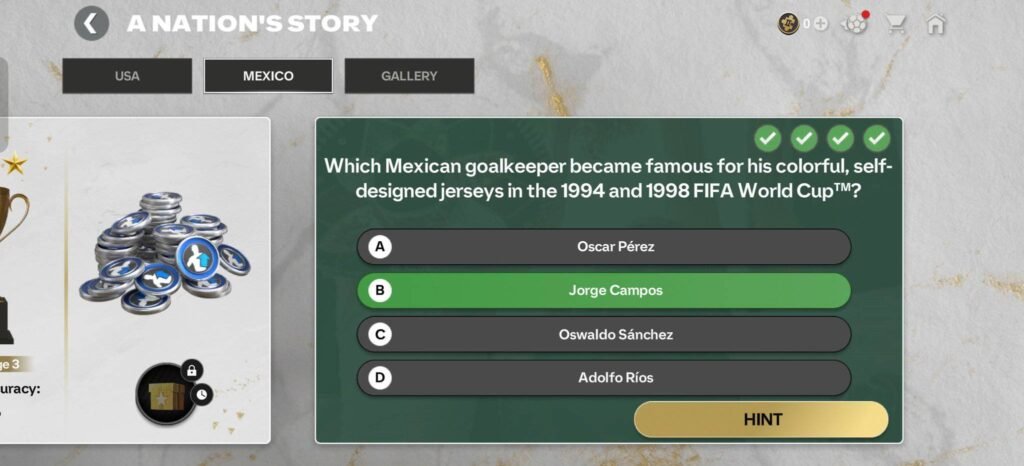
Task: Open the Gallery tab
Action: click(409, 76)
